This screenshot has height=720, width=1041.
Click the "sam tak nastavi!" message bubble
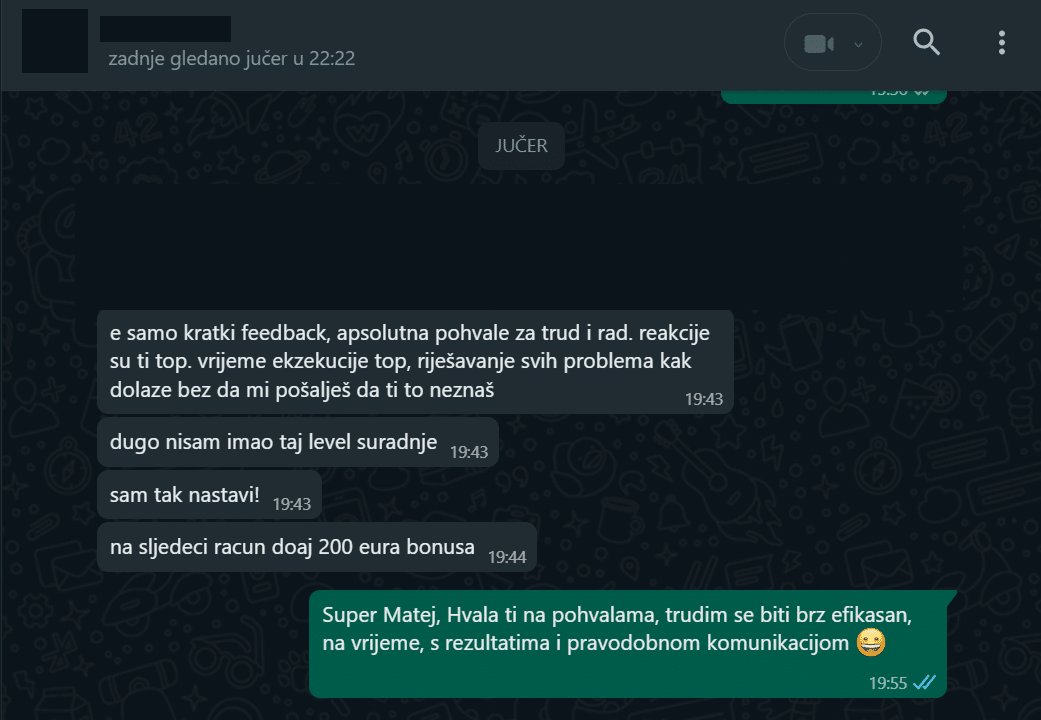pos(209,495)
